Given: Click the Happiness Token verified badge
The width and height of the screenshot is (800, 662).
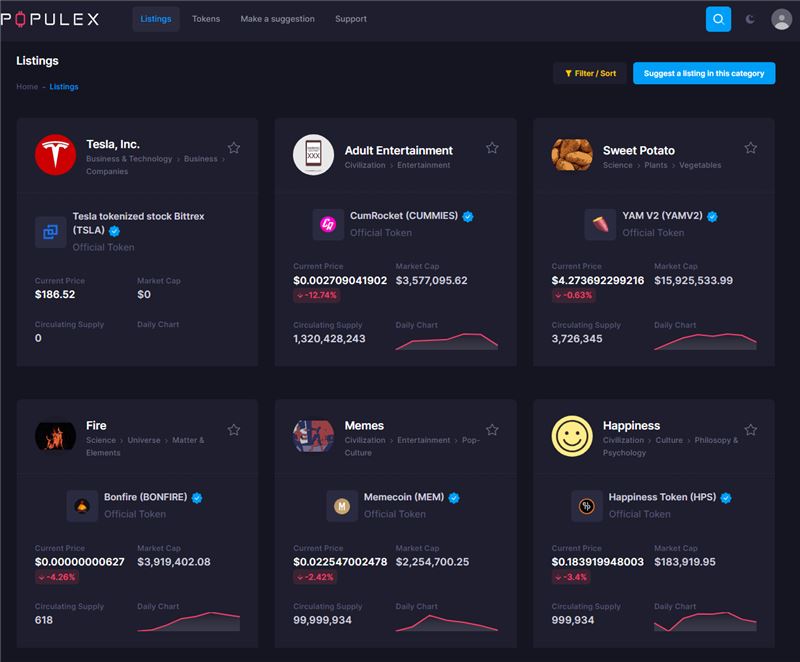Looking at the screenshot, I should pyautogui.click(x=726, y=498).
